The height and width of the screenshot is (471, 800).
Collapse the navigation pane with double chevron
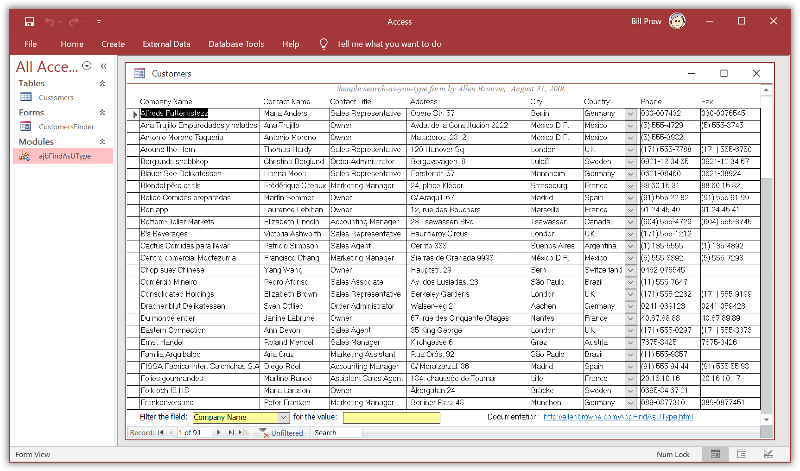coord(103,67)
